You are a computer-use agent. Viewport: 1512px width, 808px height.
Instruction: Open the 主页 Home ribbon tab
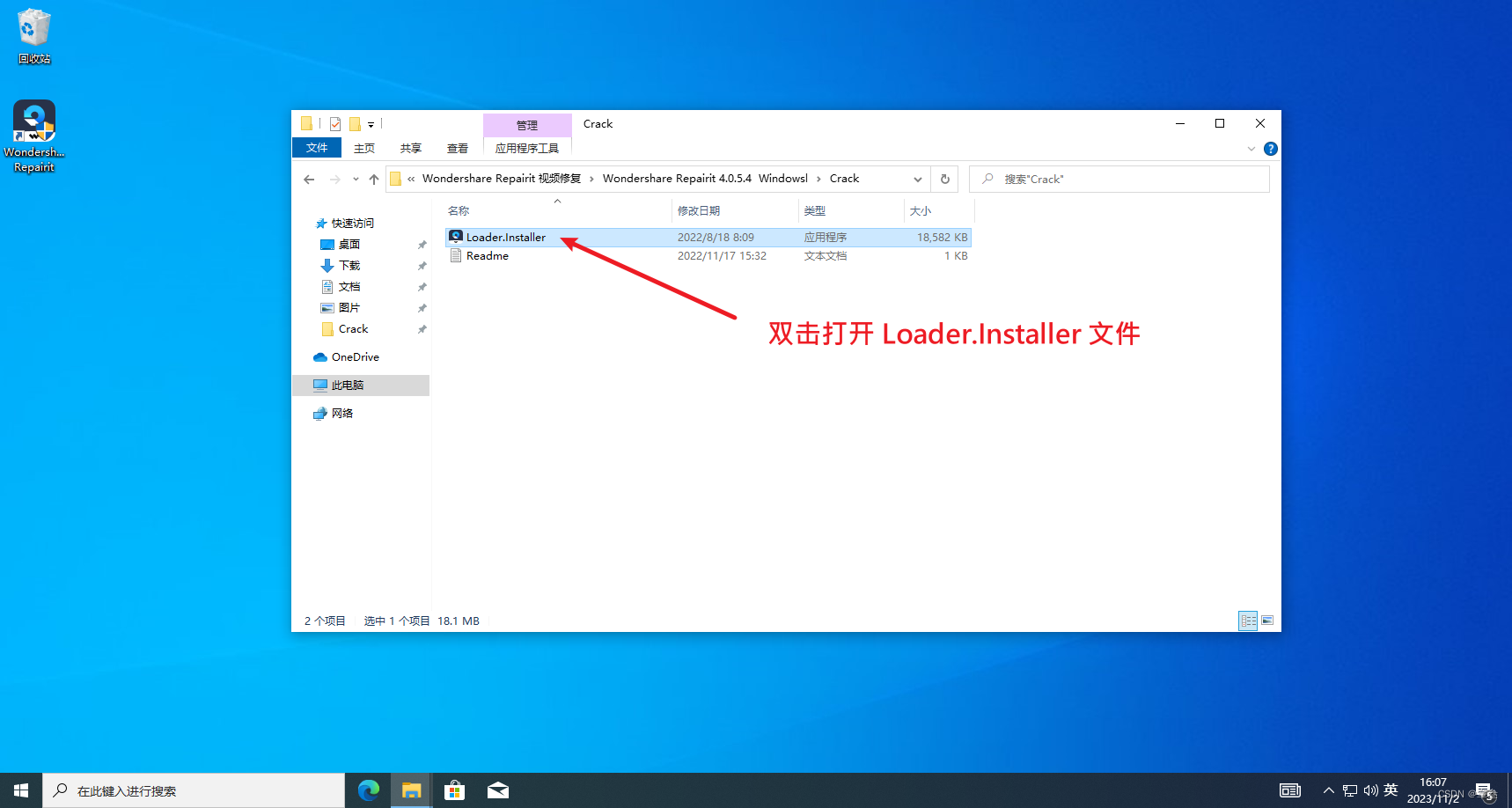364,148
